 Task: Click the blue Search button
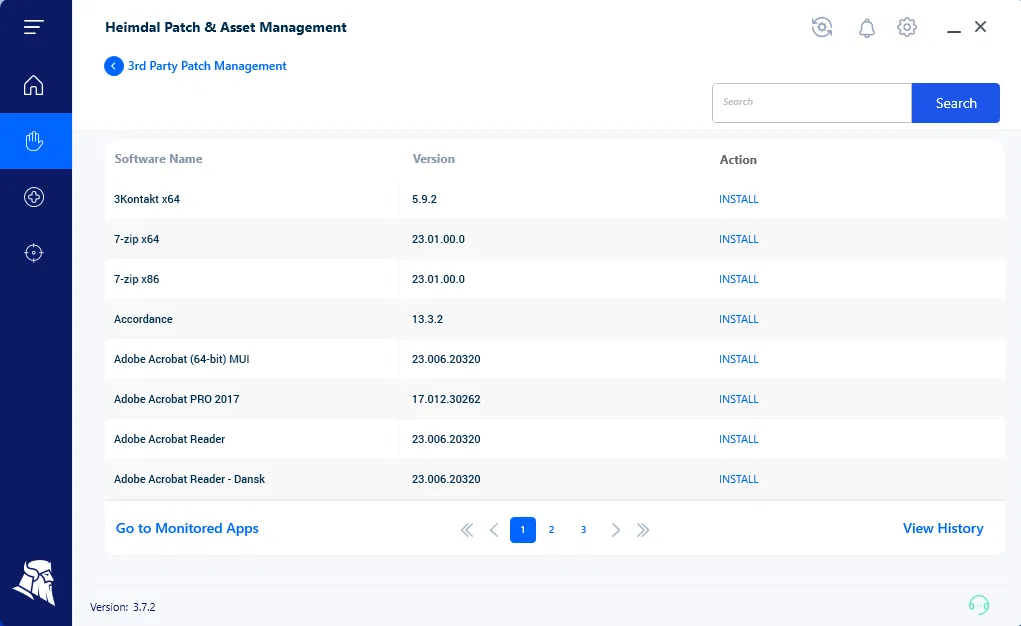point(956,103)
